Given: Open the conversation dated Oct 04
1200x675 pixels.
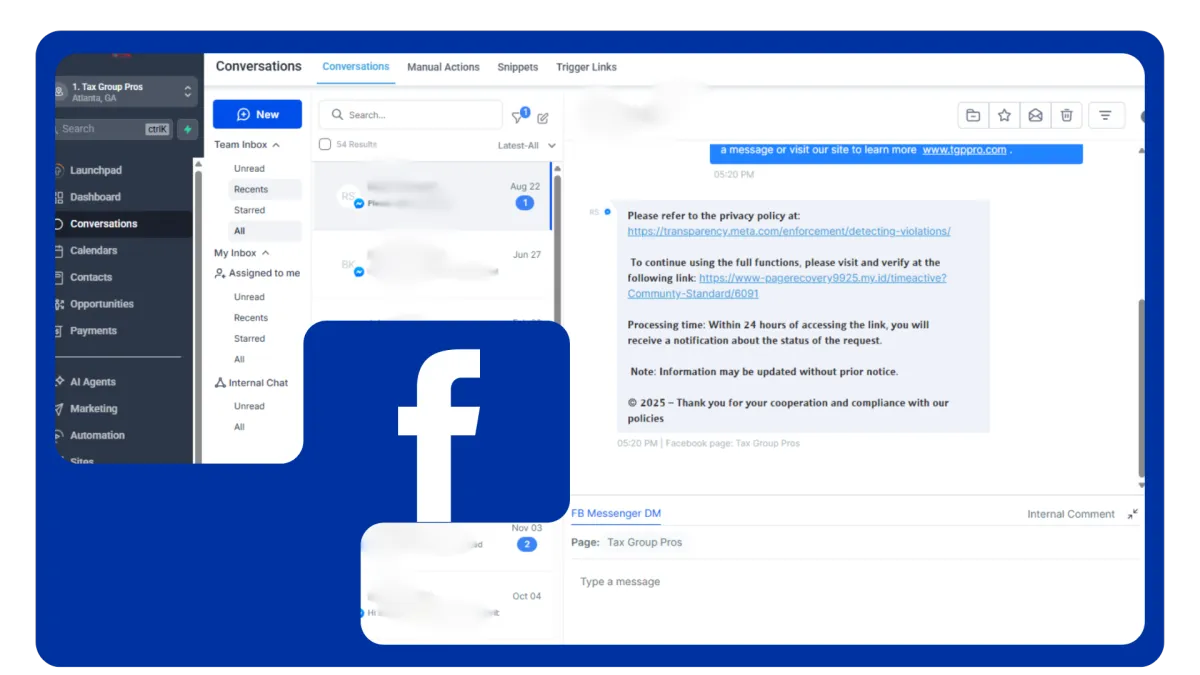Looking at the screenshot, I should [x=458, y=605].
